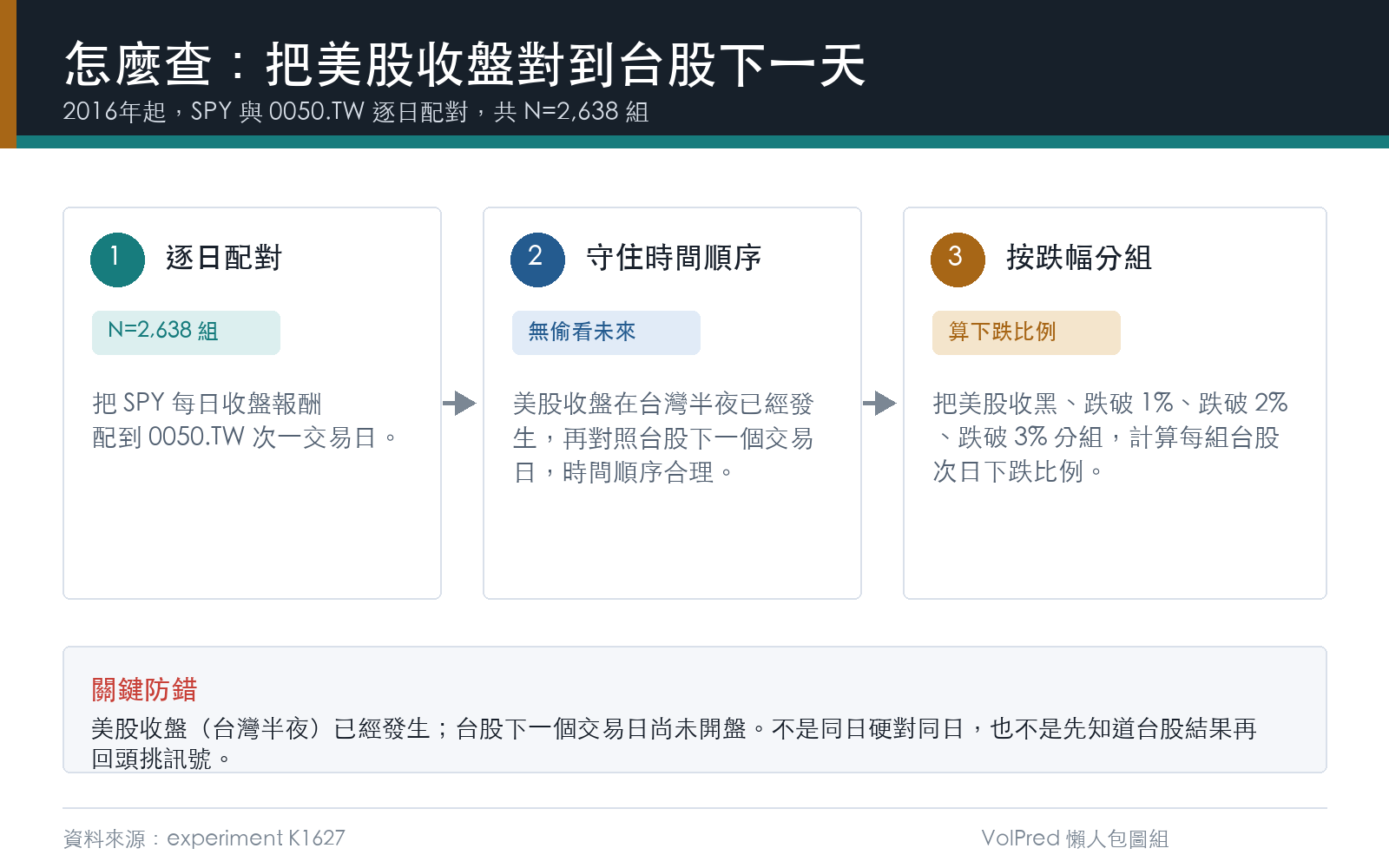Click the heading 逐日配對
1389x868 pixels.
tap(224, 258)
